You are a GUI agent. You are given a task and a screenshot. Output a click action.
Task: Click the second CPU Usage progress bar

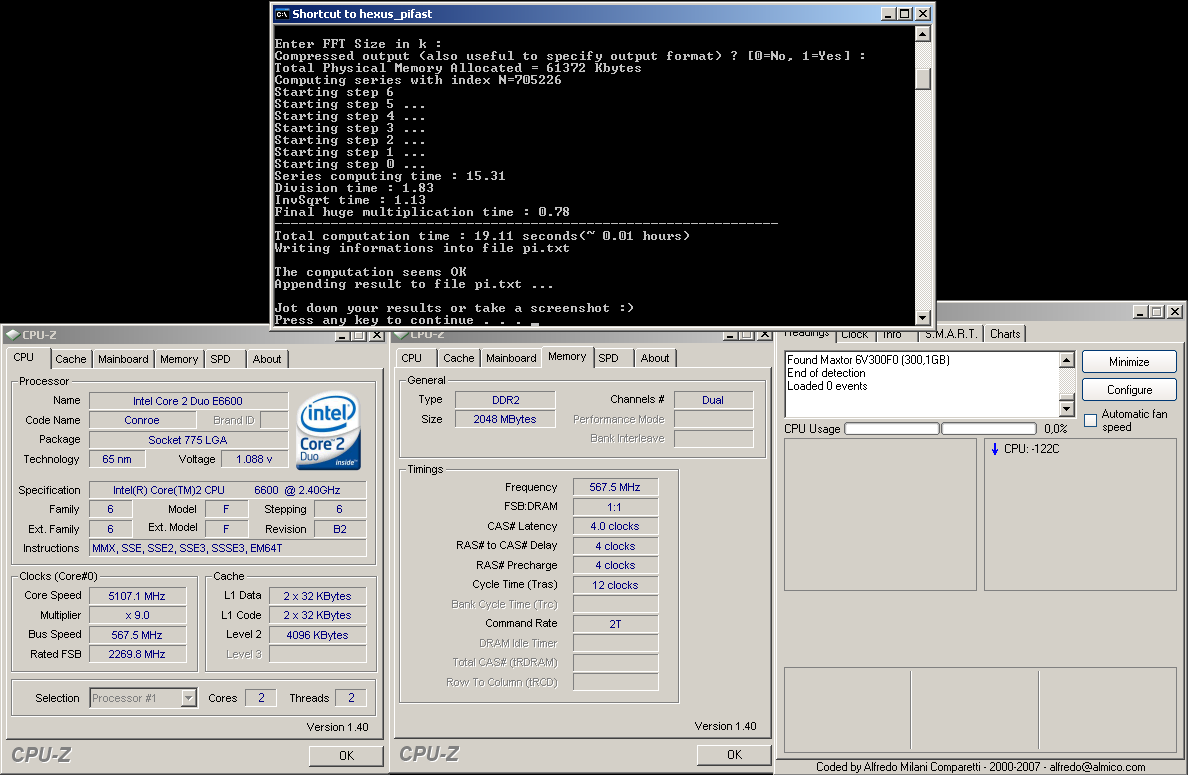(x=988, y=429)
